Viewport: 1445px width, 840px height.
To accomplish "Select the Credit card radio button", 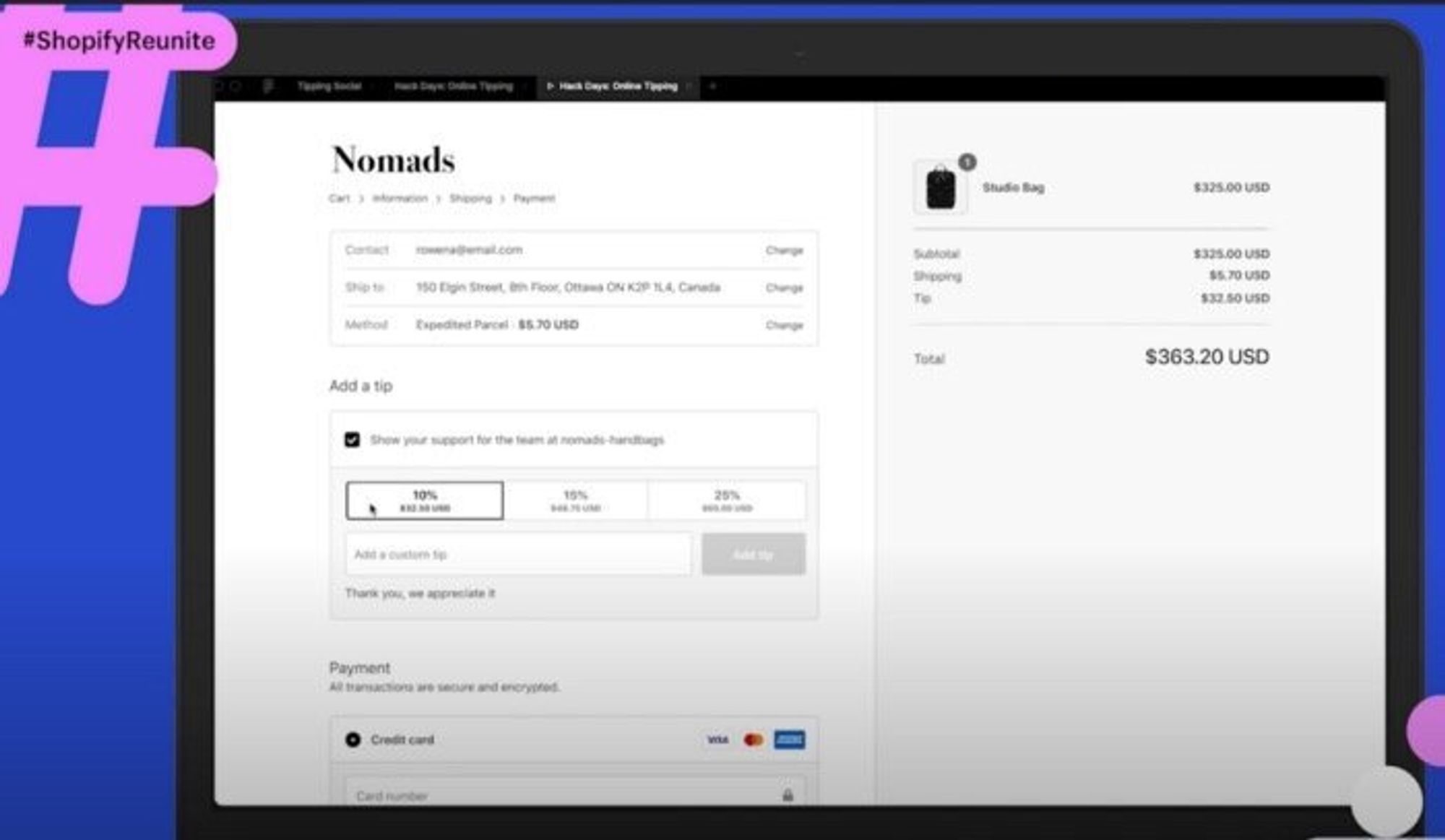I will tap(353, 740).
